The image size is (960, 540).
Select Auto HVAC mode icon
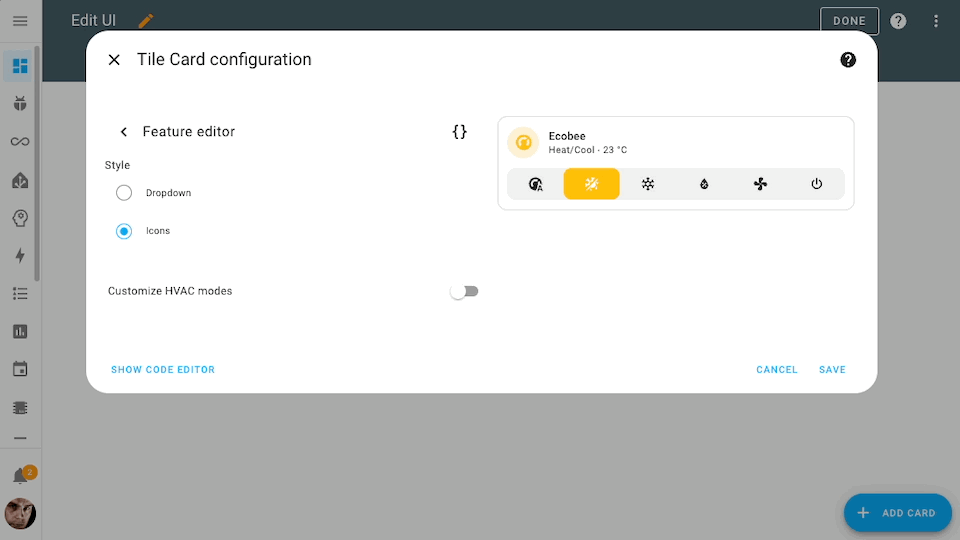536,184
